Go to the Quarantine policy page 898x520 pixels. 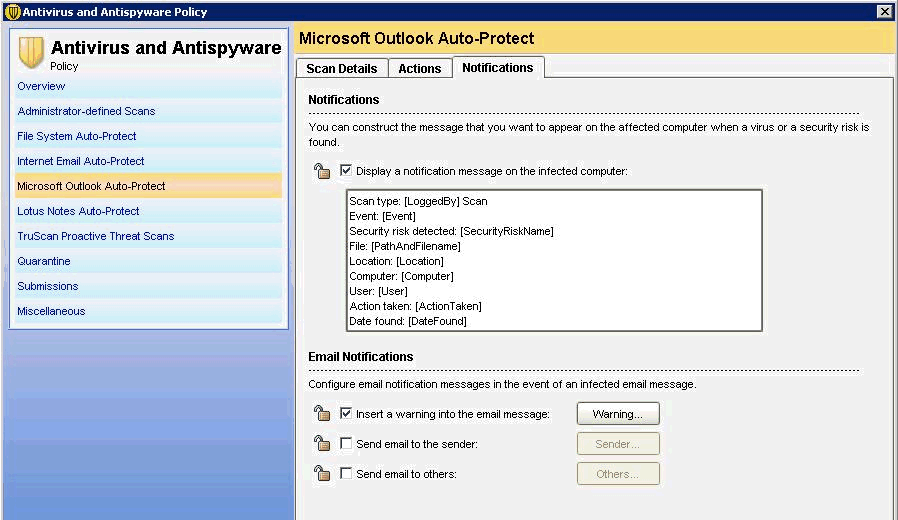point(44,261)
